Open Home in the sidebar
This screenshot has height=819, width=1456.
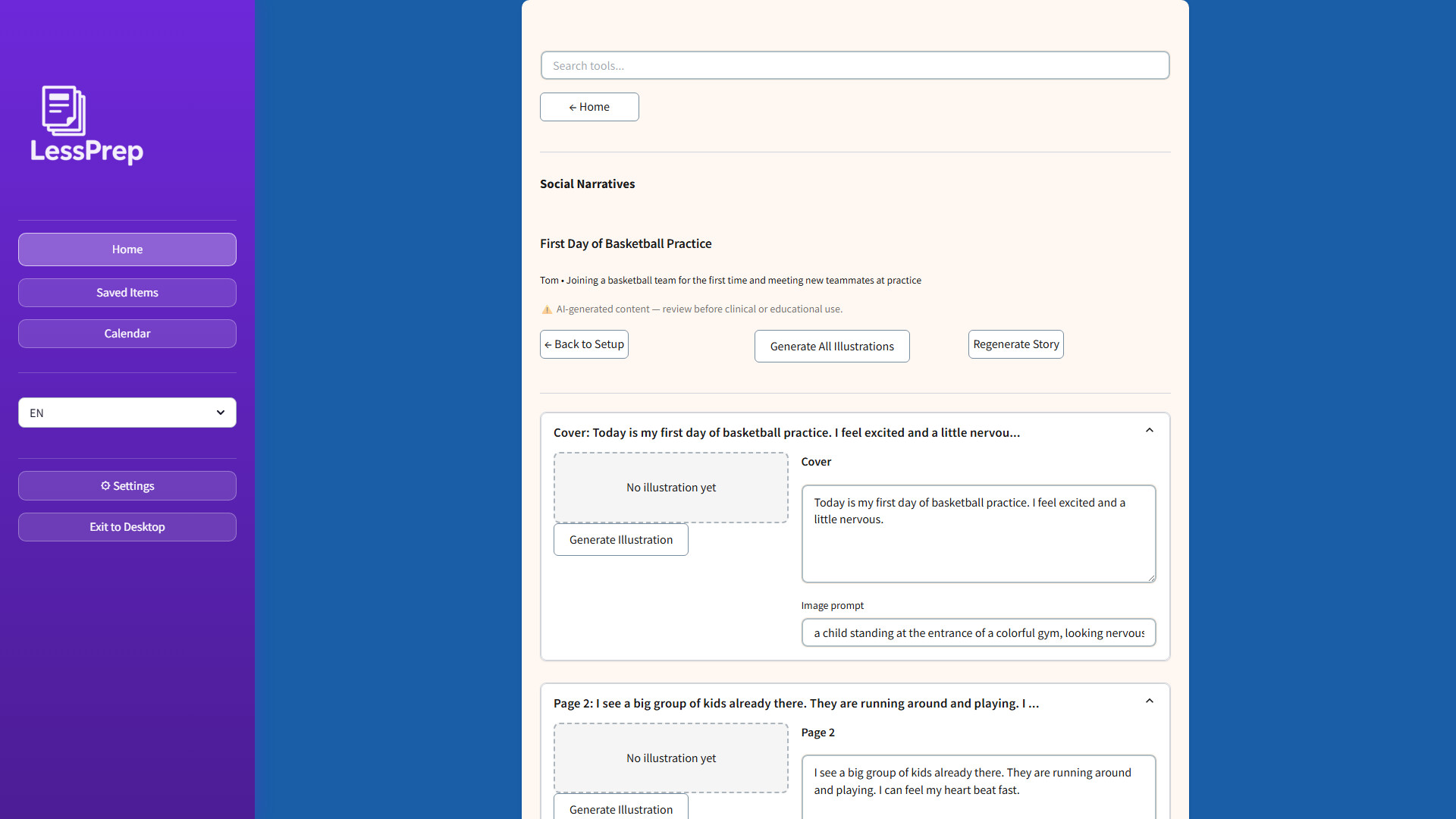click(127, 249)
